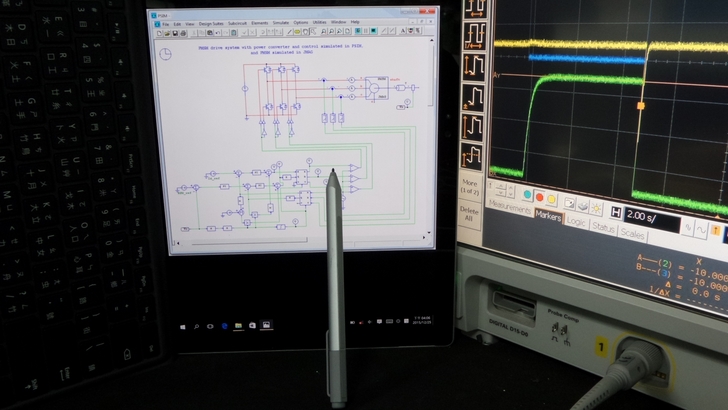
Task: Click the taskbar clock and date
Action: tap(422, 320)
